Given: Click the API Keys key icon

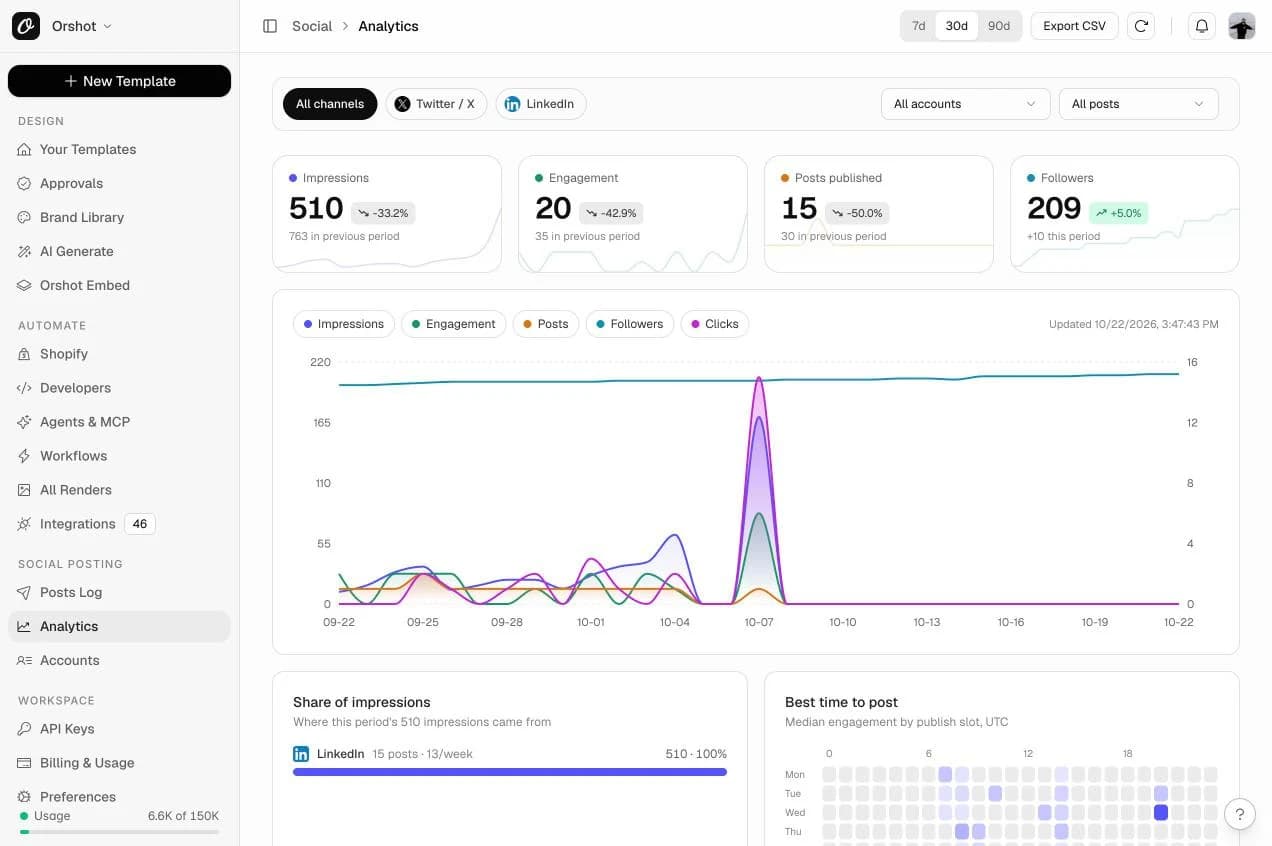Looking at the screenshot, I should click(25, 729).
